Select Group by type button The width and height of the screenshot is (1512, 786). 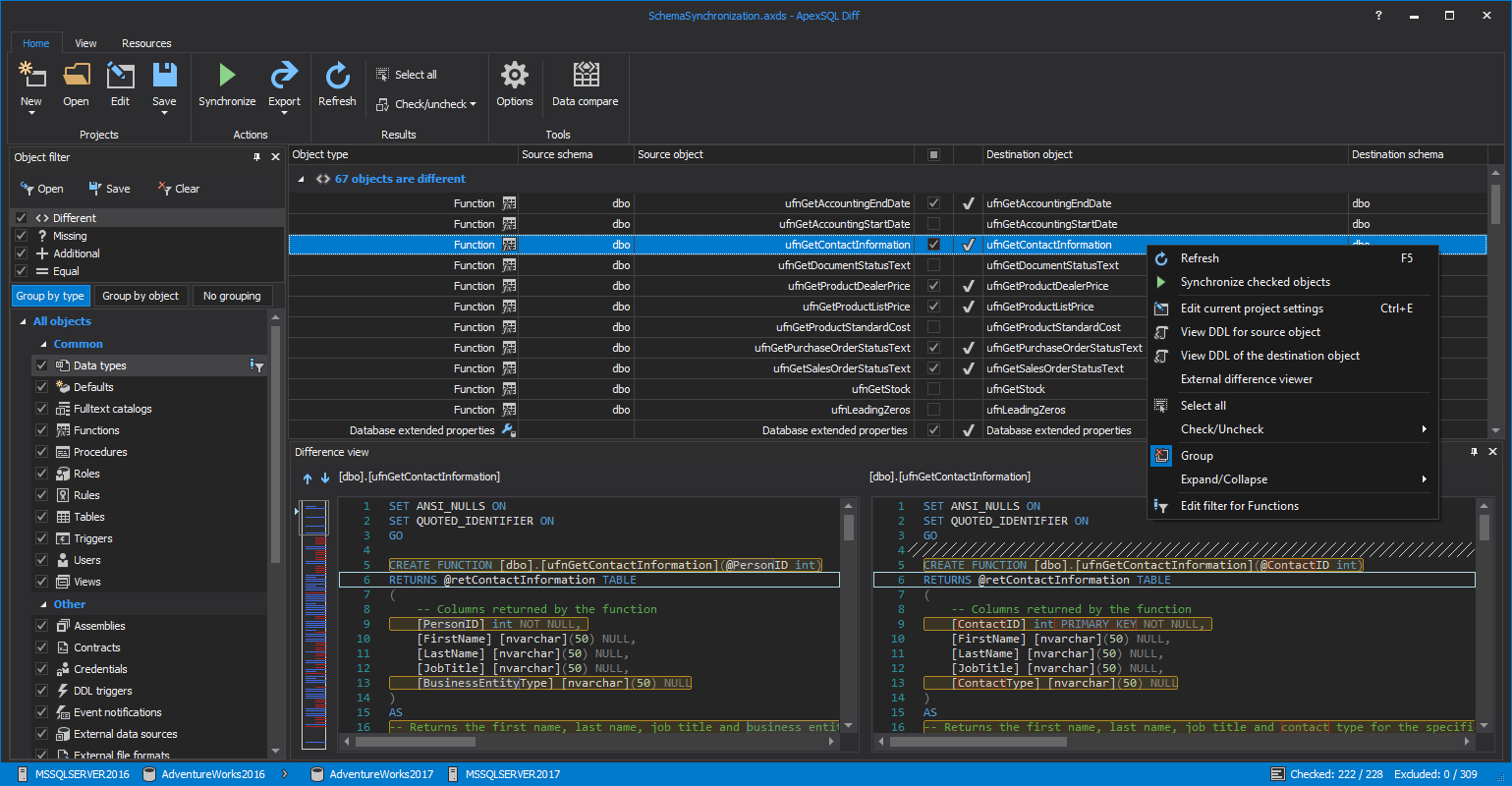(x=51, y=296)
